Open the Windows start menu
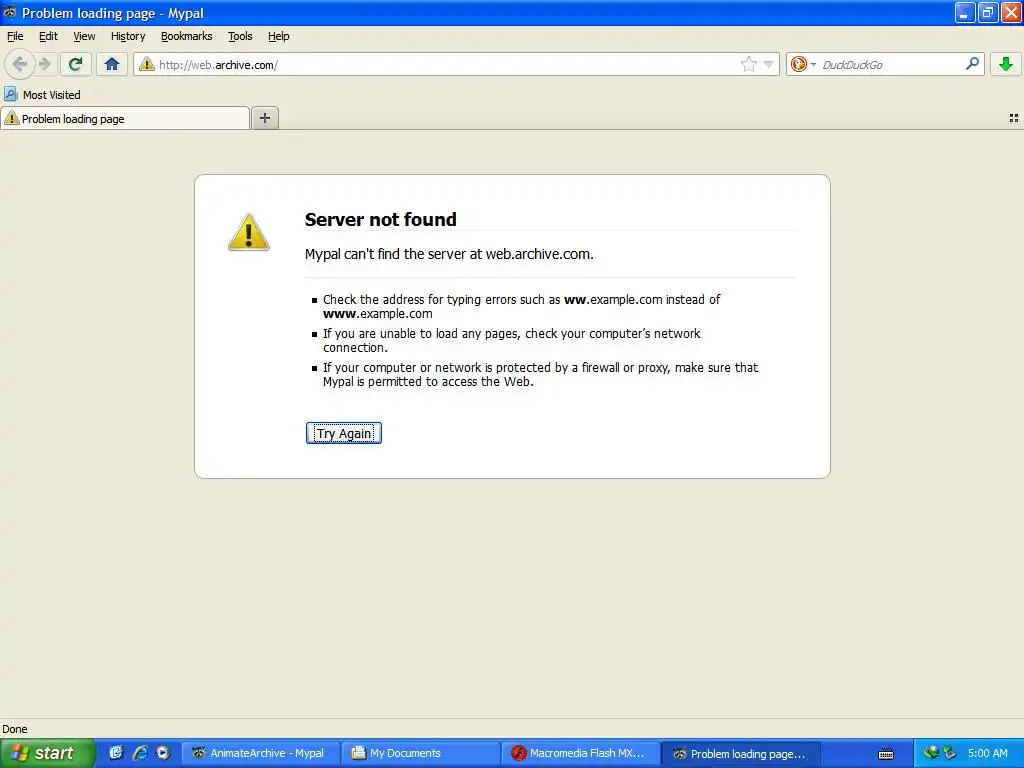This screenshot has height=768, width=1024. click(x=47, y=753)
